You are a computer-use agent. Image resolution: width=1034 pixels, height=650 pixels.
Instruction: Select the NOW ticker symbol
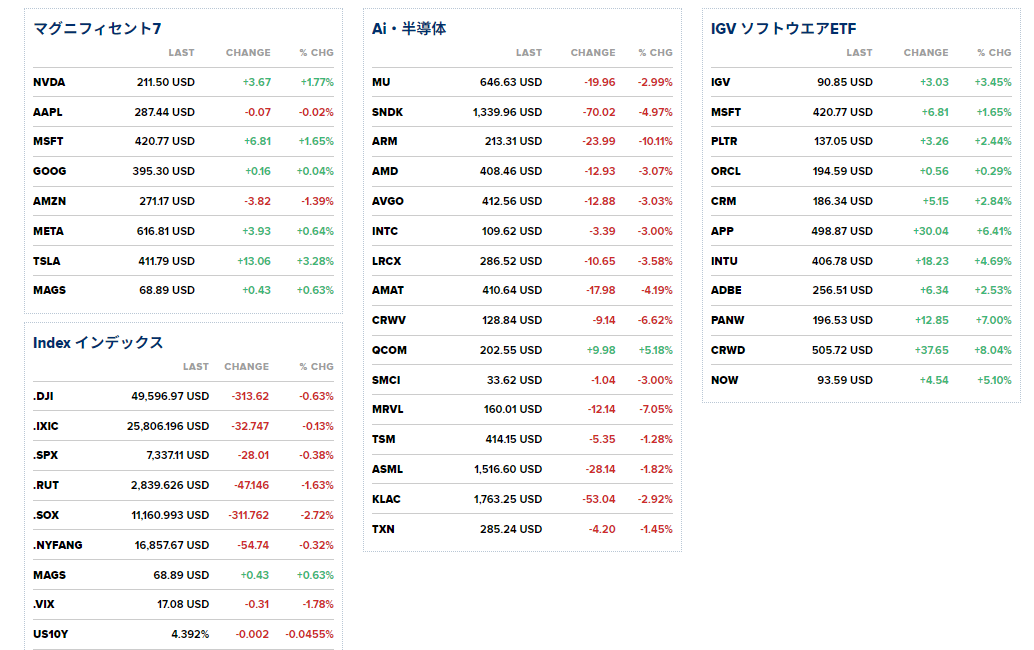(x=725, y=380)
